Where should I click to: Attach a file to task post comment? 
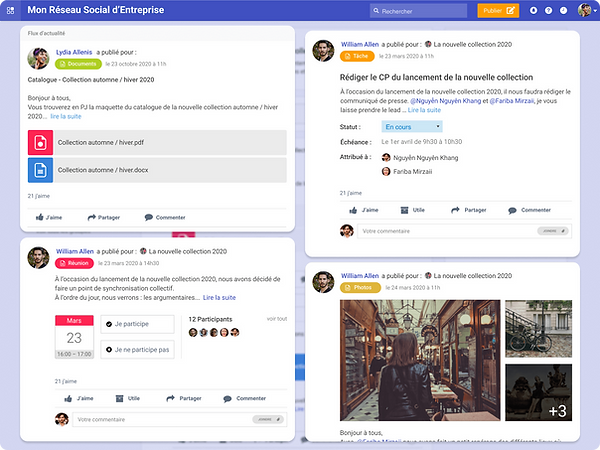[553, 231]
